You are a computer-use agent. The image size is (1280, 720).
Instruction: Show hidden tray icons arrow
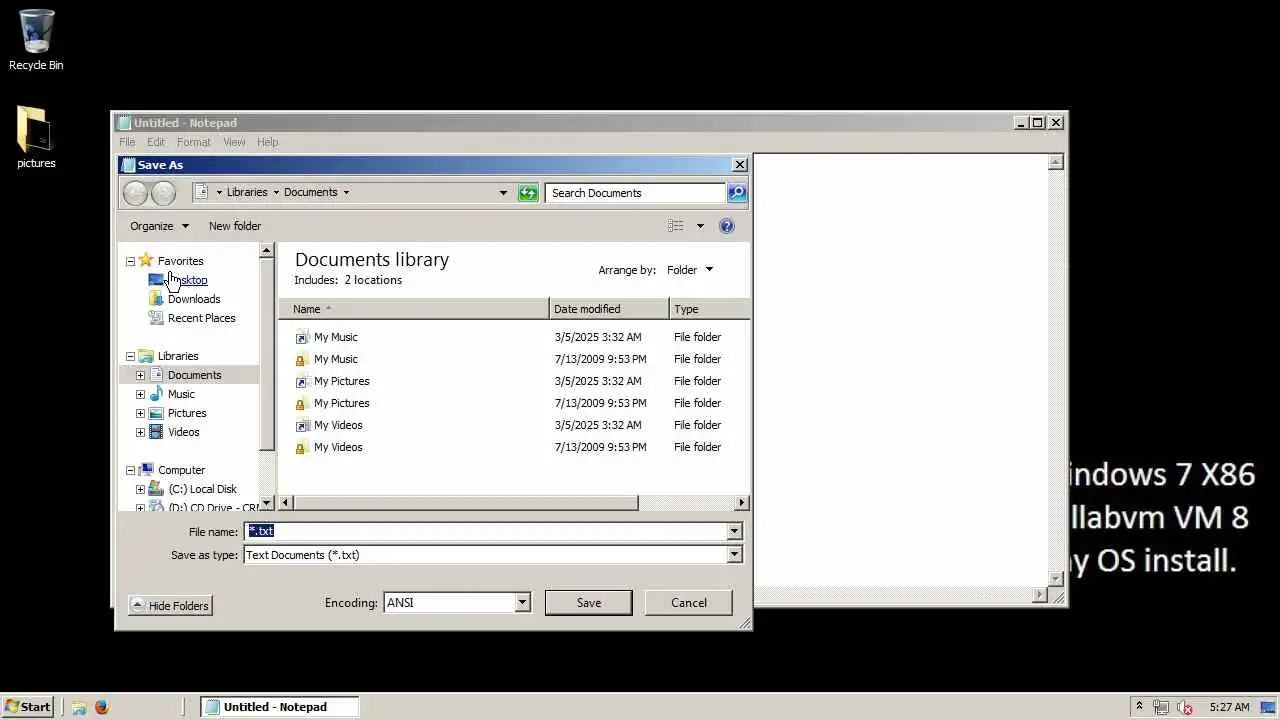[1138, 707]
